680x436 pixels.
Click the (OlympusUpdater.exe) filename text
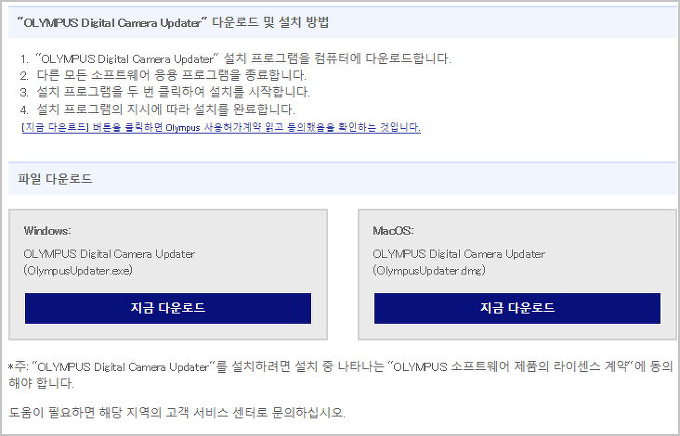click(77, 270)
